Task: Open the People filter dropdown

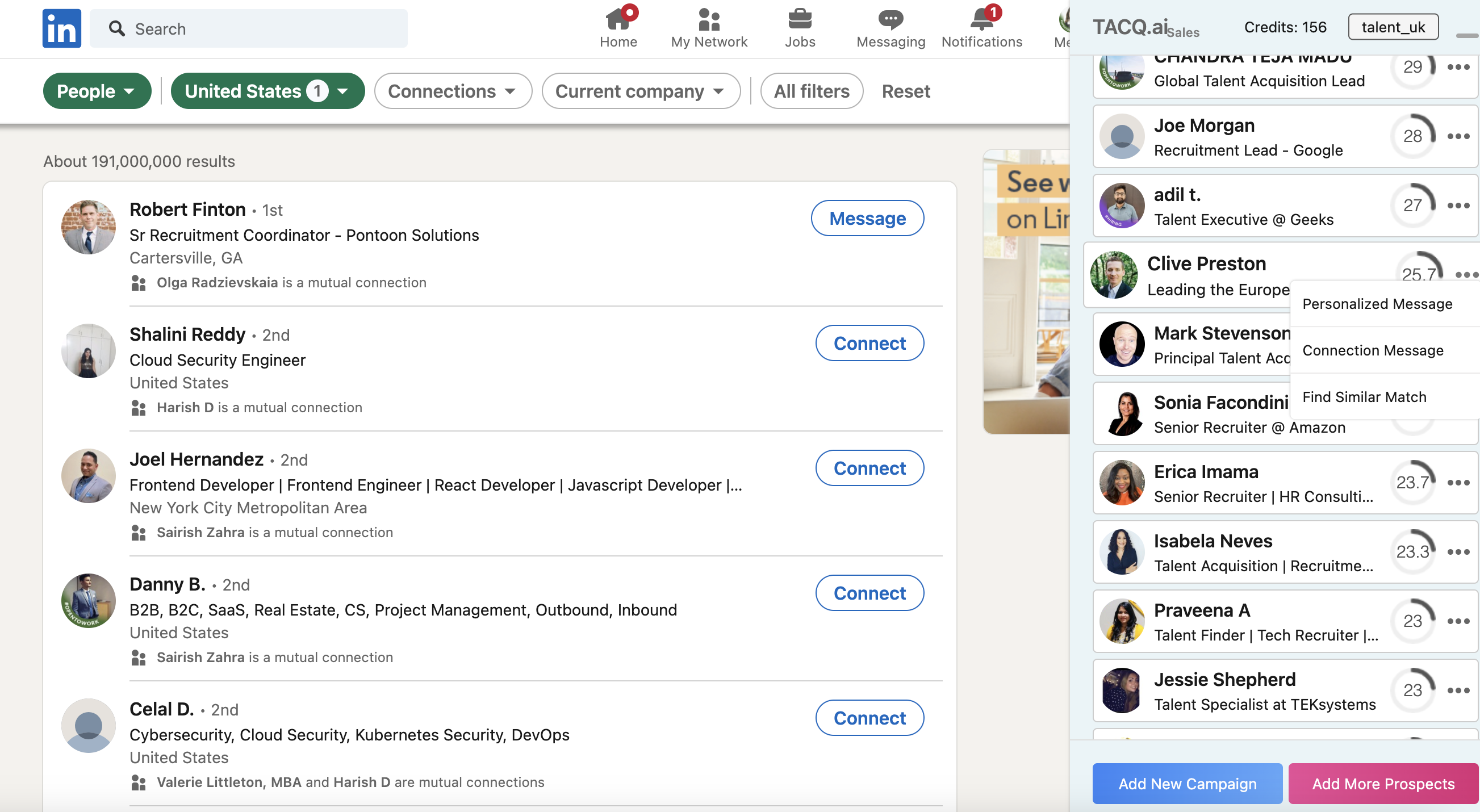Action: [x=97, y=91]
